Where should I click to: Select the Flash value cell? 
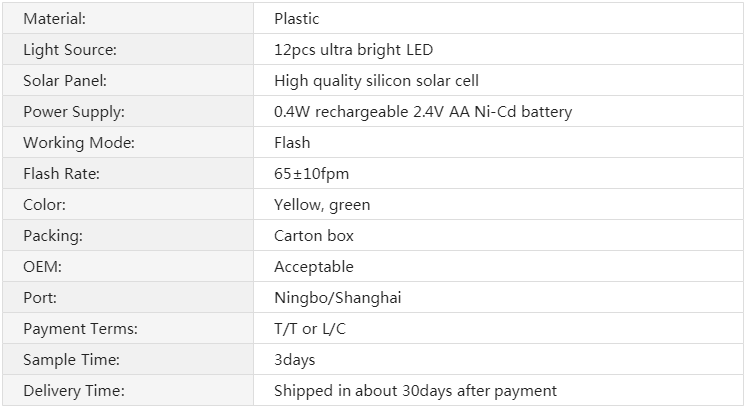(x=498, y=142)
